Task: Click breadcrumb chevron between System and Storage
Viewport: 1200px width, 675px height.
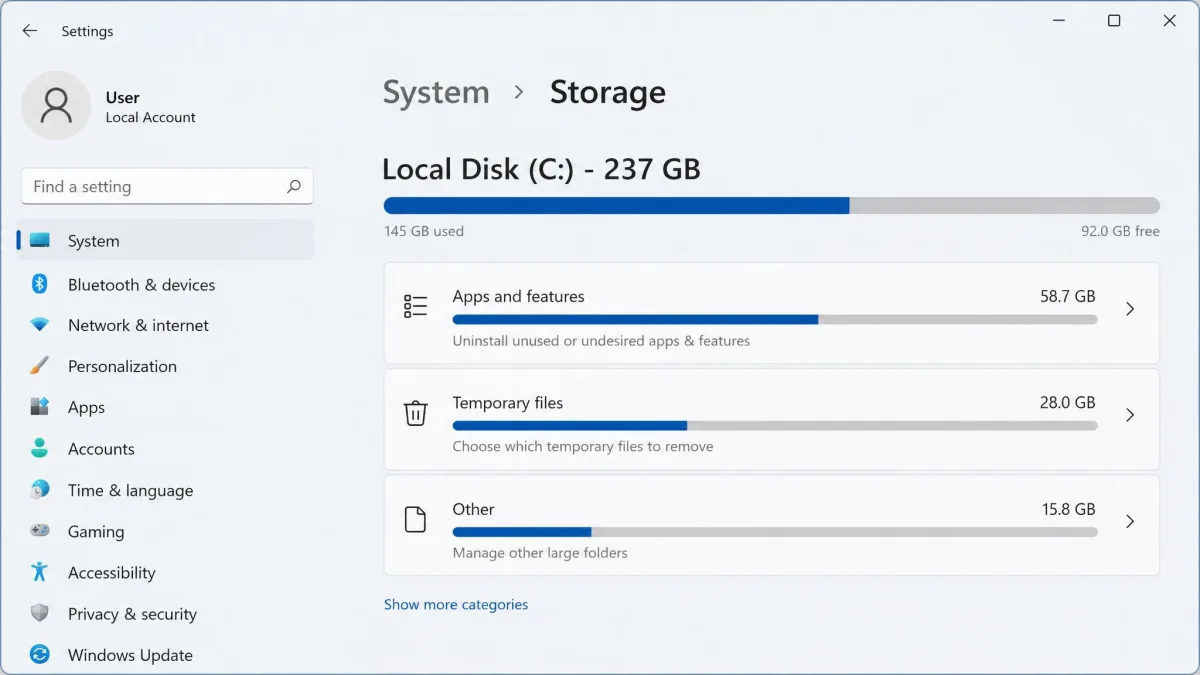Action: pyautogui.click(x=519, y=92)
